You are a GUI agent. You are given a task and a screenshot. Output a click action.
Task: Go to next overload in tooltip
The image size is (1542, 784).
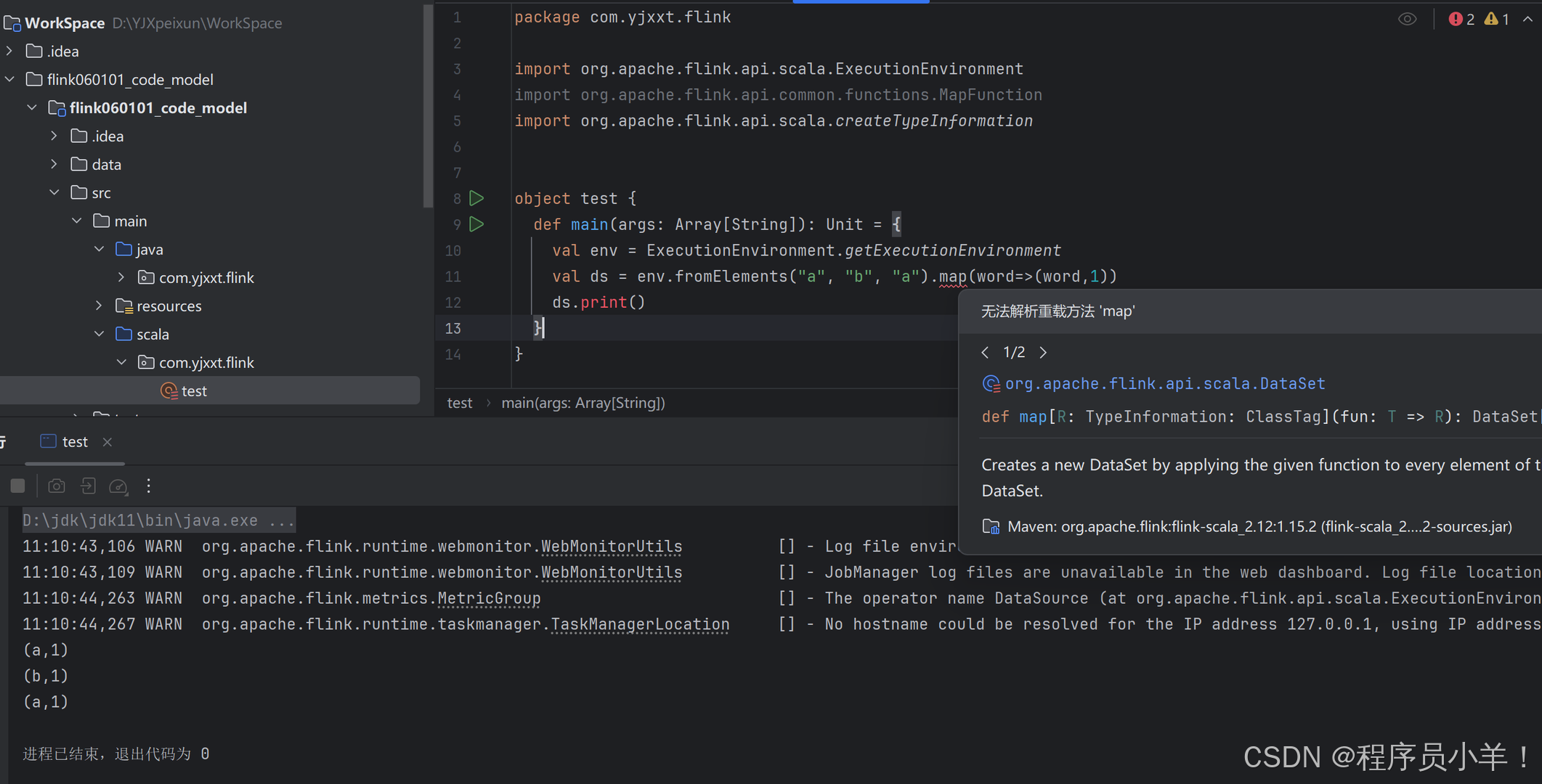[1043, 353]
